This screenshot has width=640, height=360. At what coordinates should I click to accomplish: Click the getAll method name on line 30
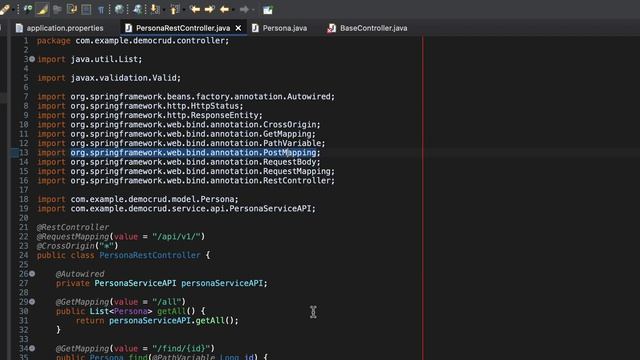tap(171, 311)
